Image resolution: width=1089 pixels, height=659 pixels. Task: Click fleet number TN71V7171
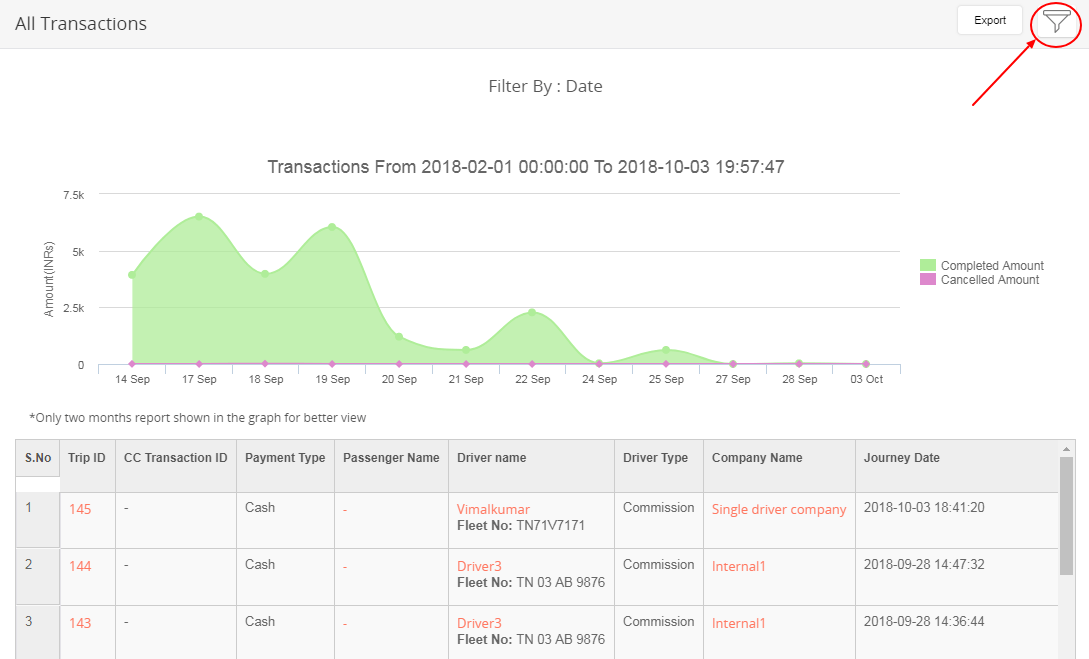tap(551, 526)
